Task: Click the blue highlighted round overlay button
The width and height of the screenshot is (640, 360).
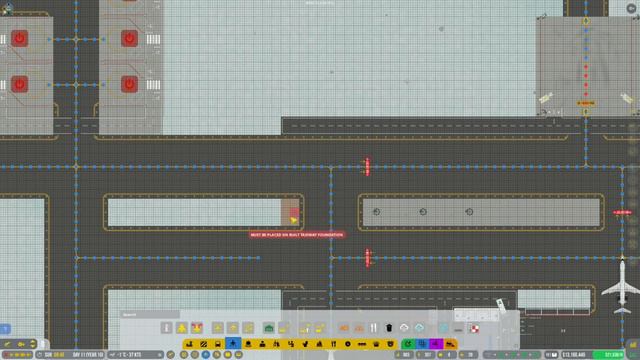Action: point(206,355)
